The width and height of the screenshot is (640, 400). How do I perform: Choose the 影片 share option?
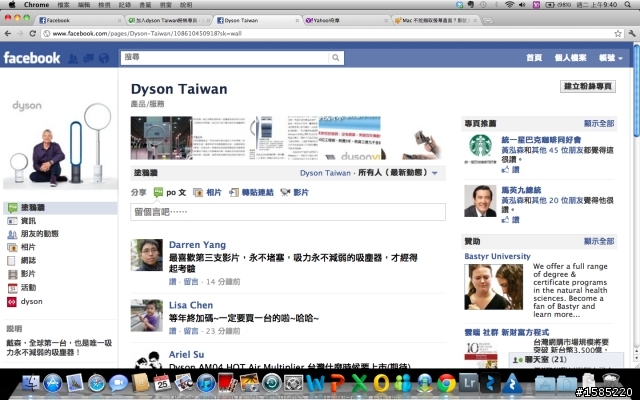294,192
